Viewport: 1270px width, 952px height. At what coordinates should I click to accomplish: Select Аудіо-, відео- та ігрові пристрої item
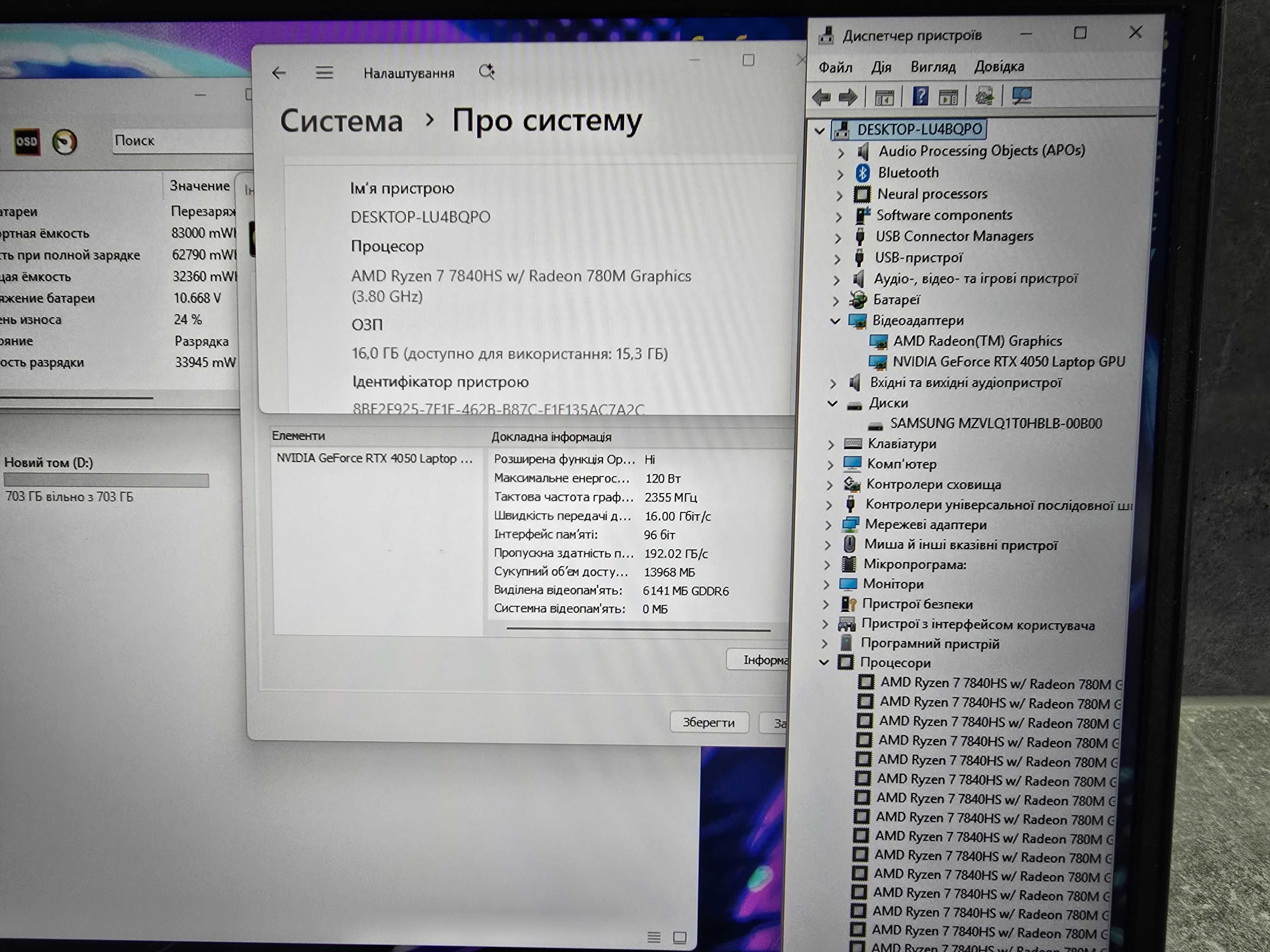click(975, 279)
